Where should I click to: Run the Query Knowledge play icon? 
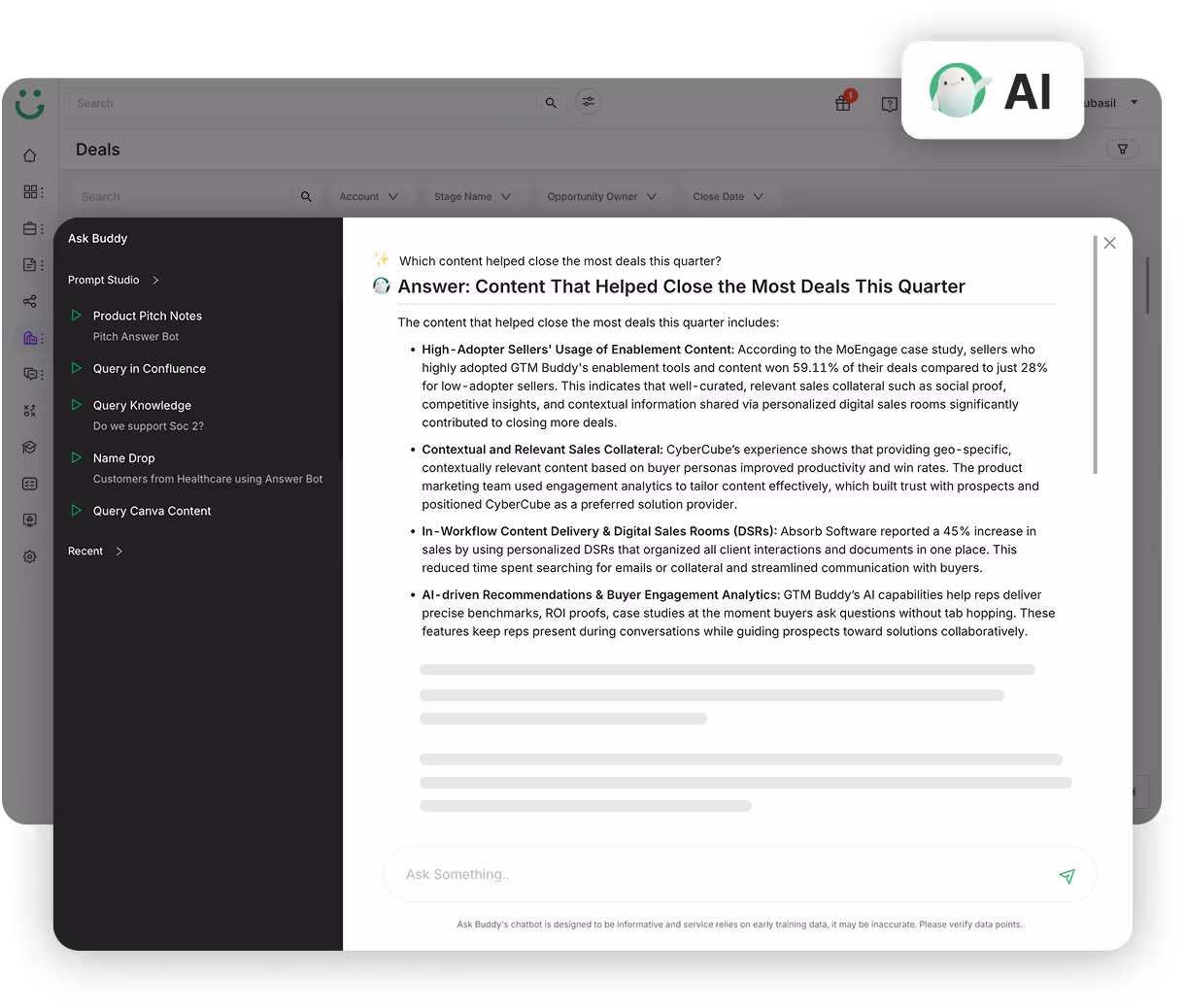click(76, 405)
